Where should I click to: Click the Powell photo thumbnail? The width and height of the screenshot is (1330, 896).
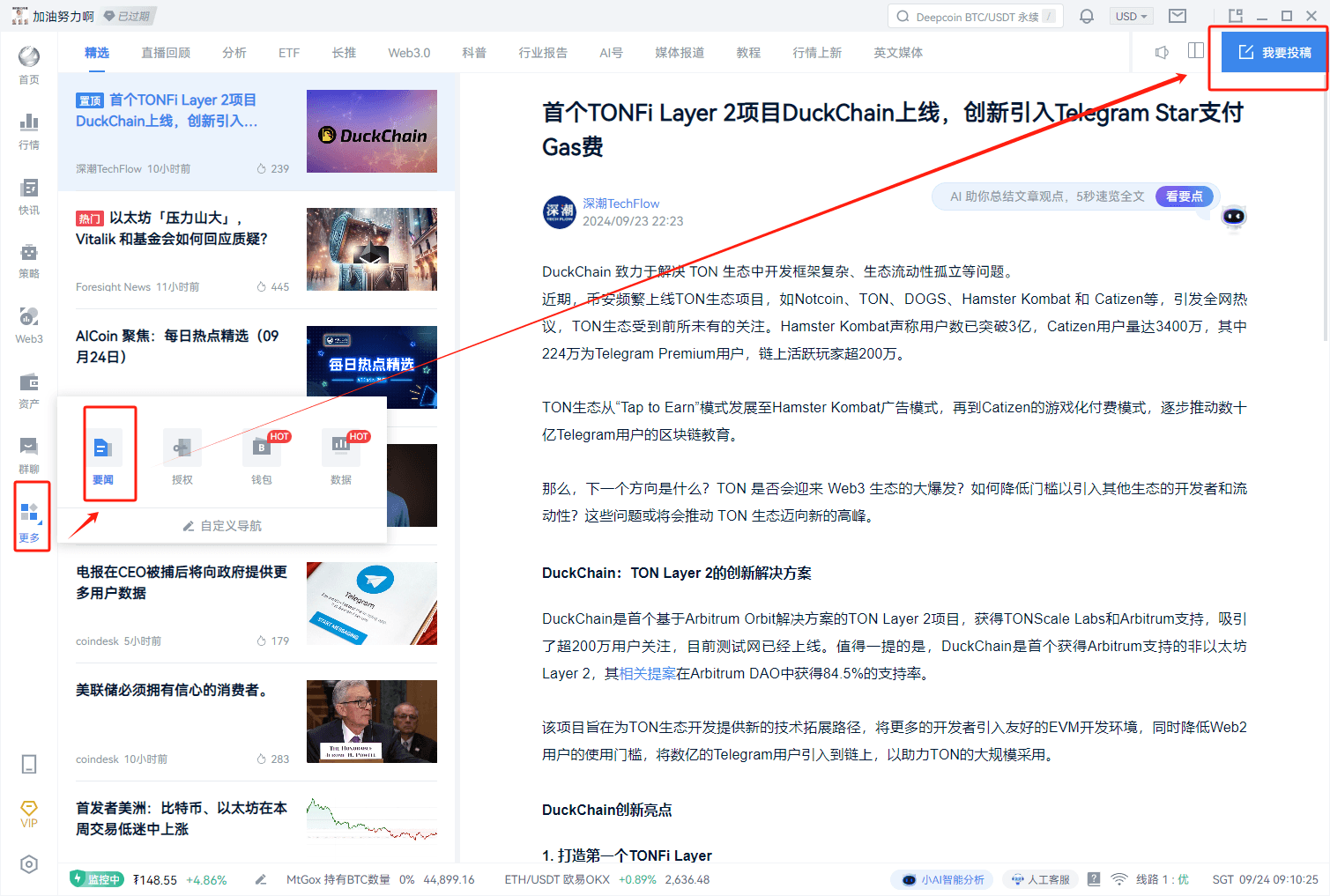[x=372, y=722]
